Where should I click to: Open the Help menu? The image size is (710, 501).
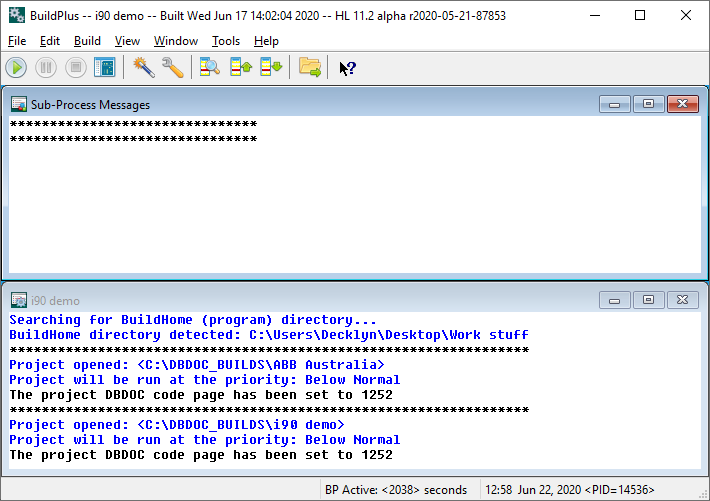click(266, 41)
